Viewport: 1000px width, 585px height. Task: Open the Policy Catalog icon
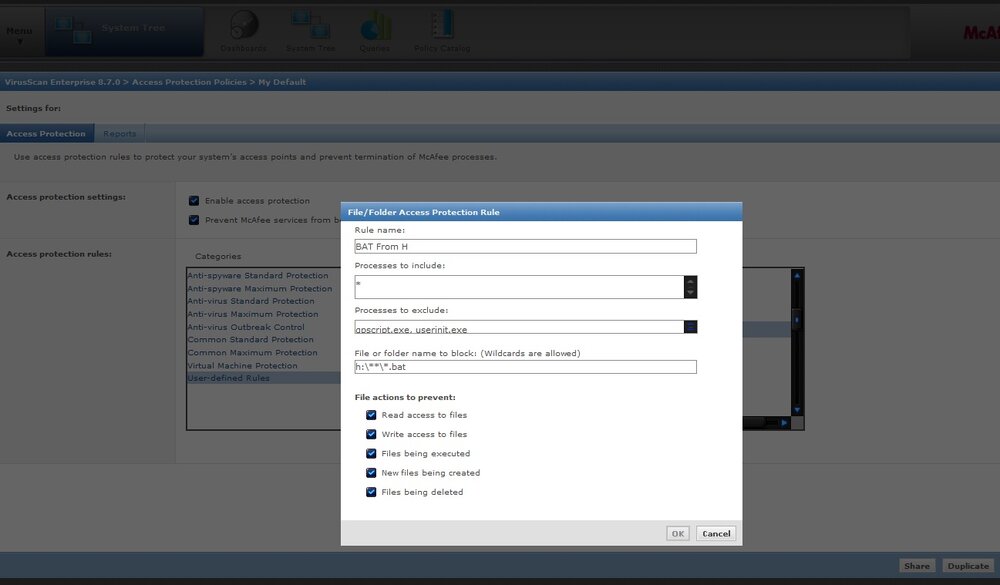[x=442, y=31]
